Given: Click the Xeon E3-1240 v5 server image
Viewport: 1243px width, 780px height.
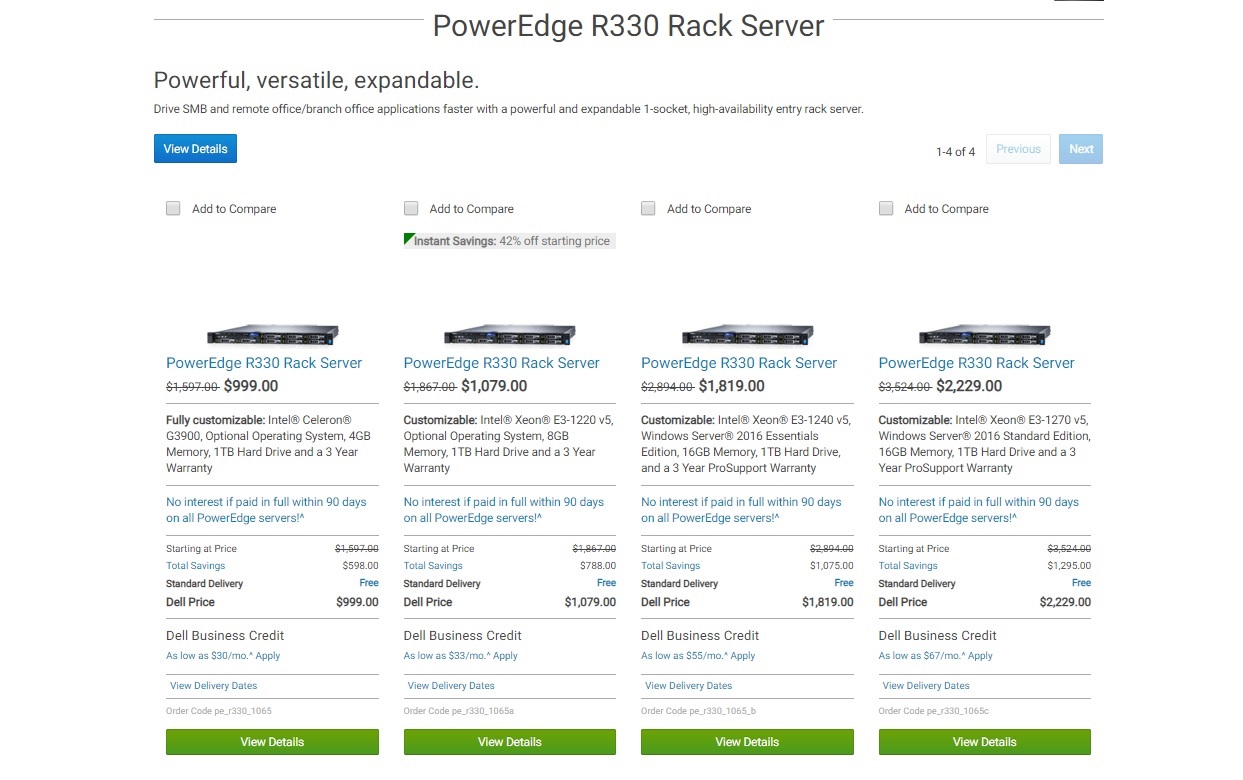Looking at the screenshot, I should [x=747, y=334].
